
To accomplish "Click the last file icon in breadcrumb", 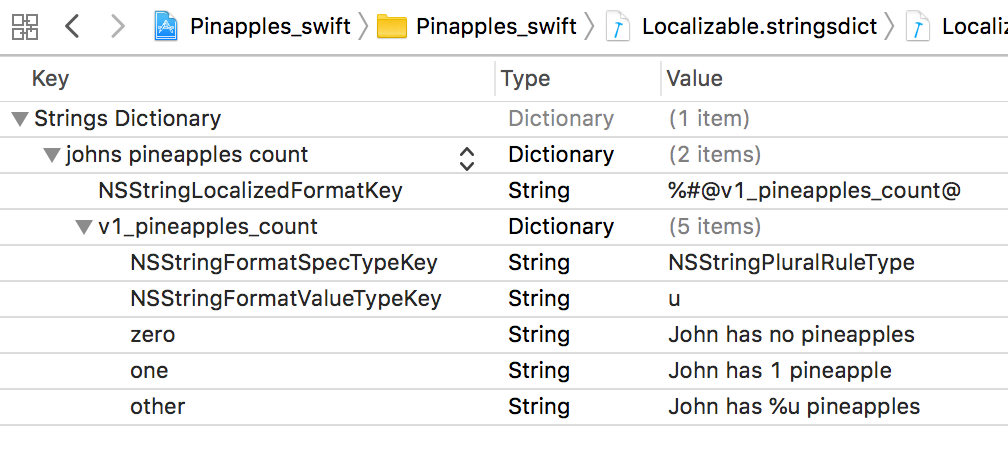I will click(x=918, y=27).
